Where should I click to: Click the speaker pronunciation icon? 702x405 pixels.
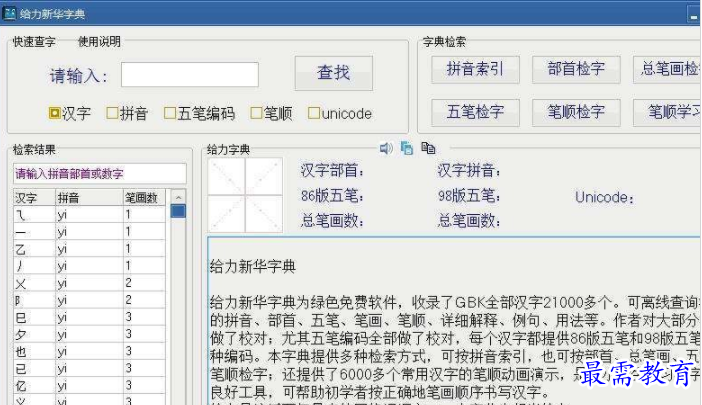tap(386, 148)
